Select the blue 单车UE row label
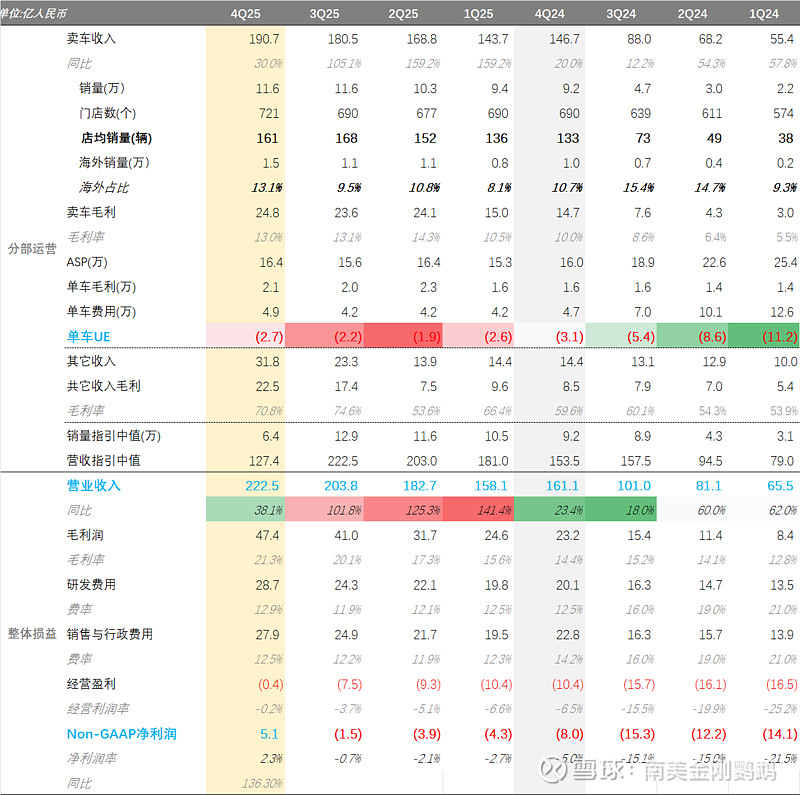 tap(89, 336)
